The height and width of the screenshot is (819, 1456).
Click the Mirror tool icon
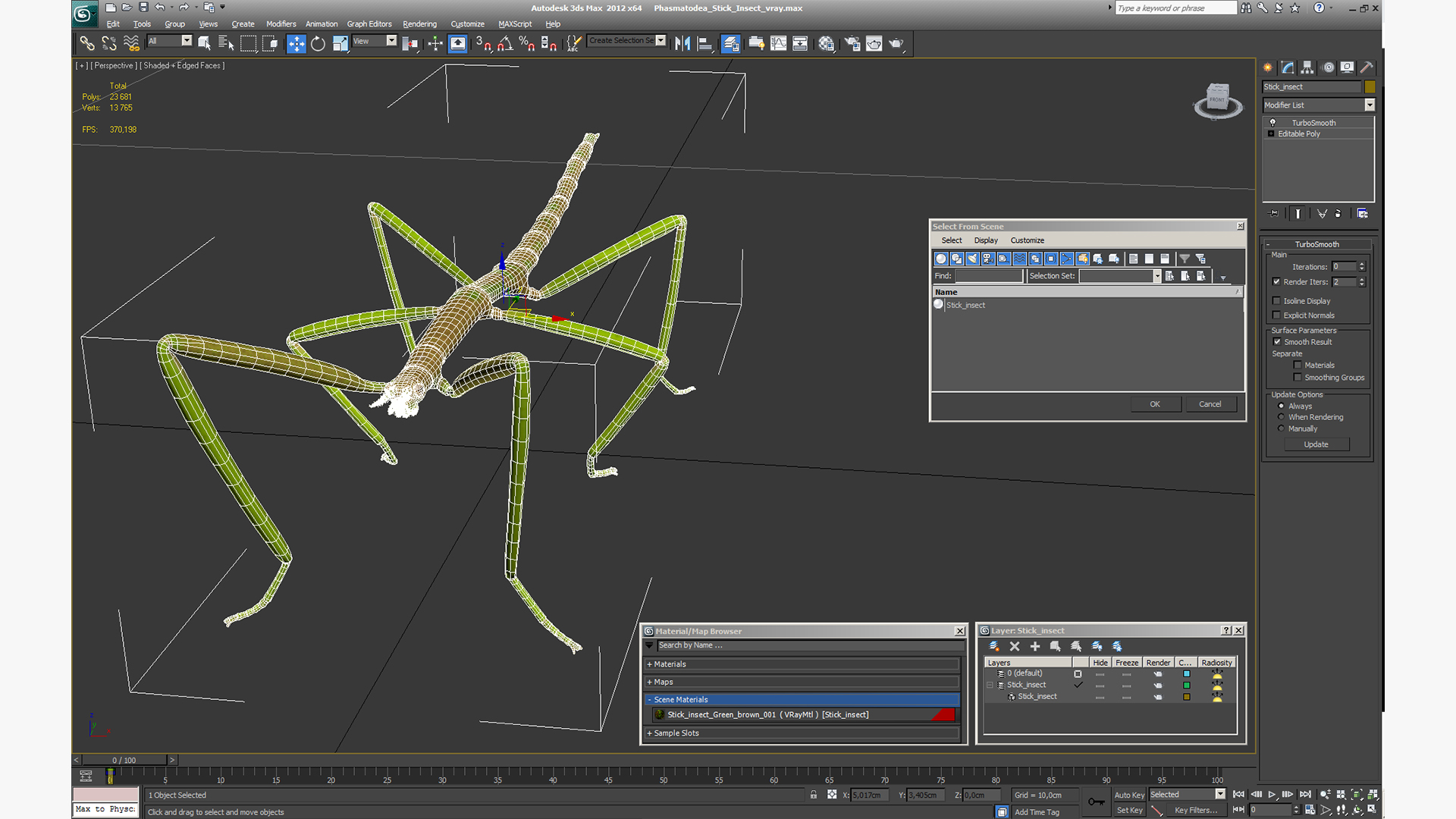(x=682, y=44)
